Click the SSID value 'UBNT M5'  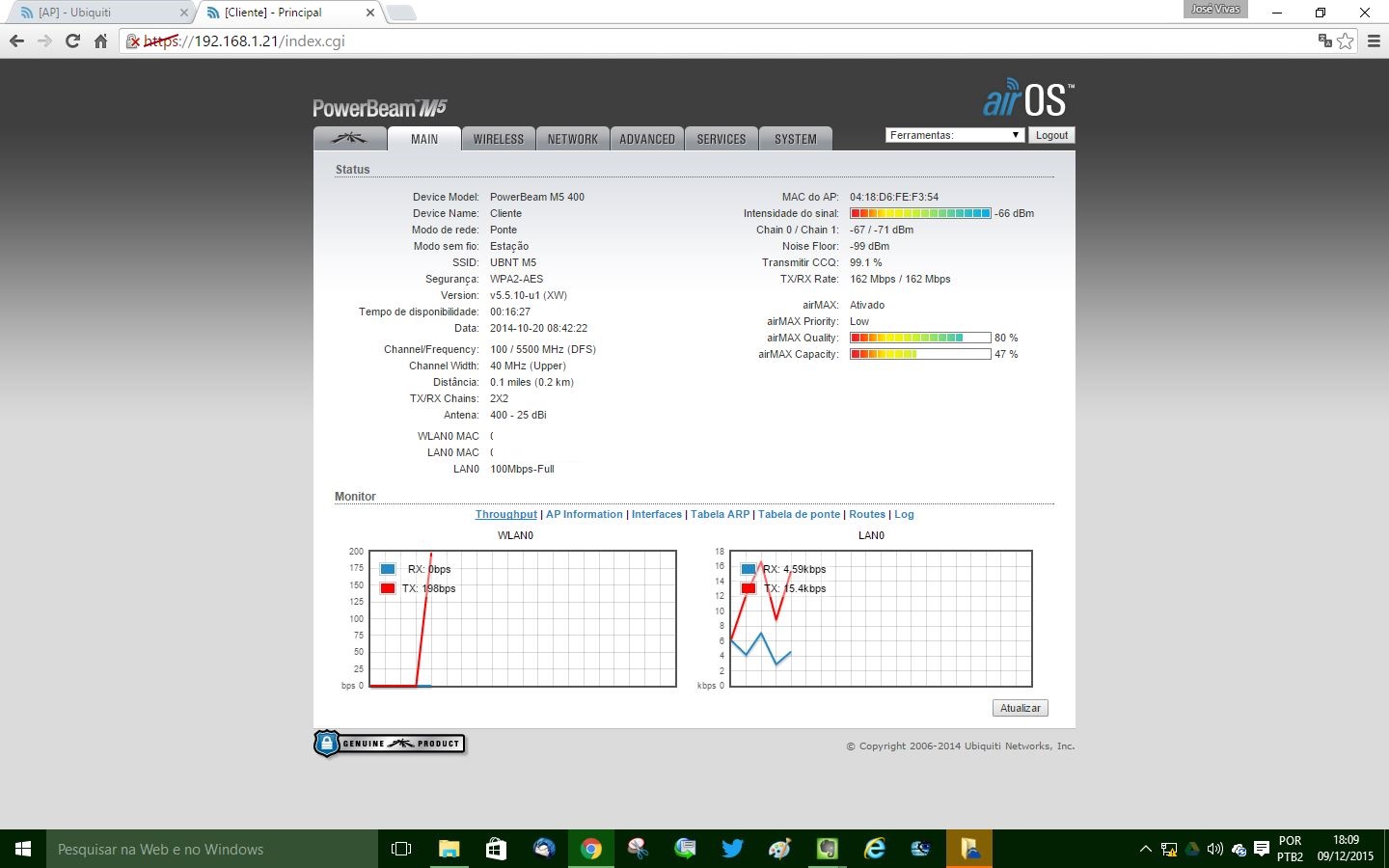[x=513, y=262]
